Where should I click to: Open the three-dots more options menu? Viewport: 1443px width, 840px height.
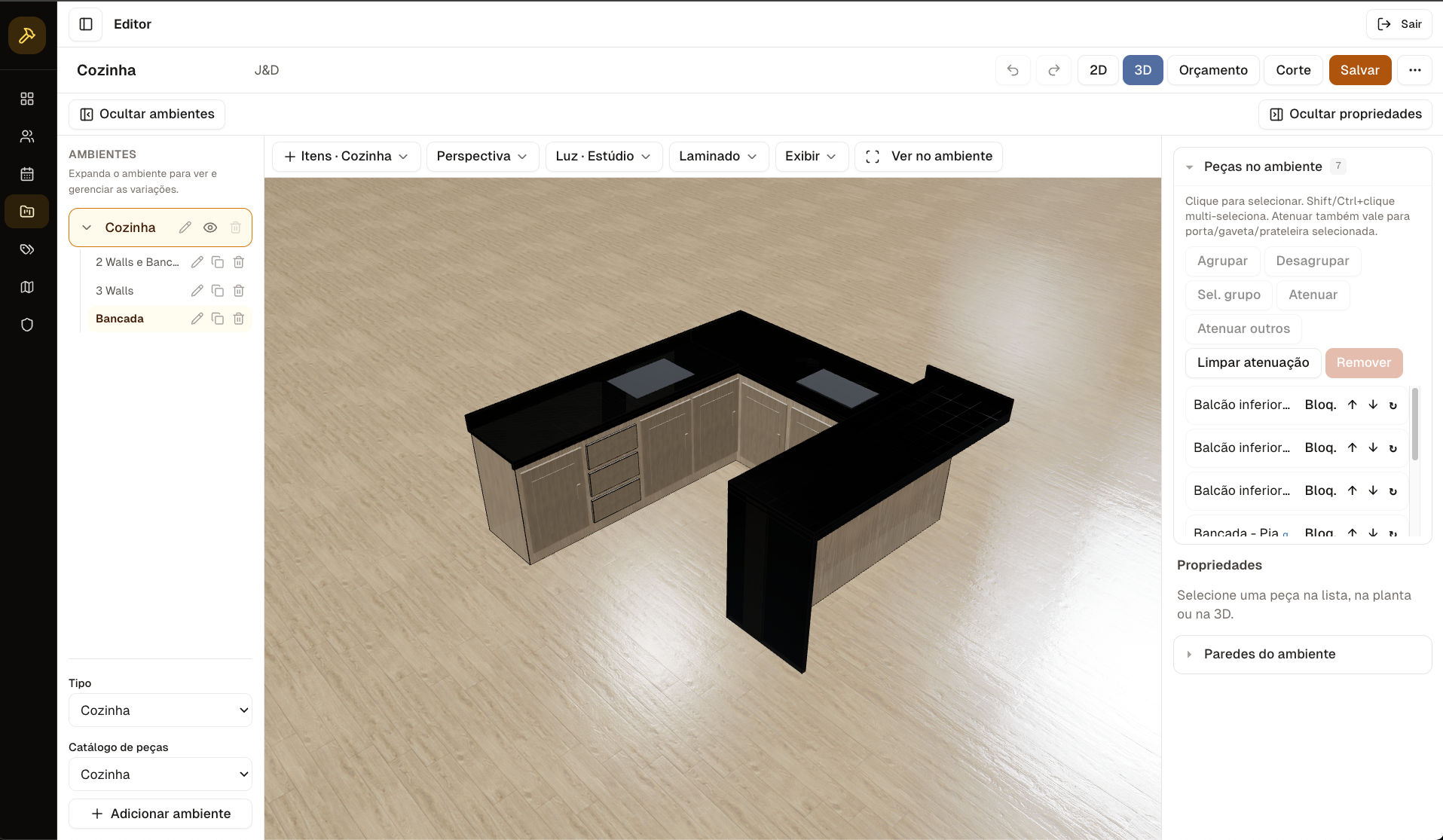tap(1414, 70)
